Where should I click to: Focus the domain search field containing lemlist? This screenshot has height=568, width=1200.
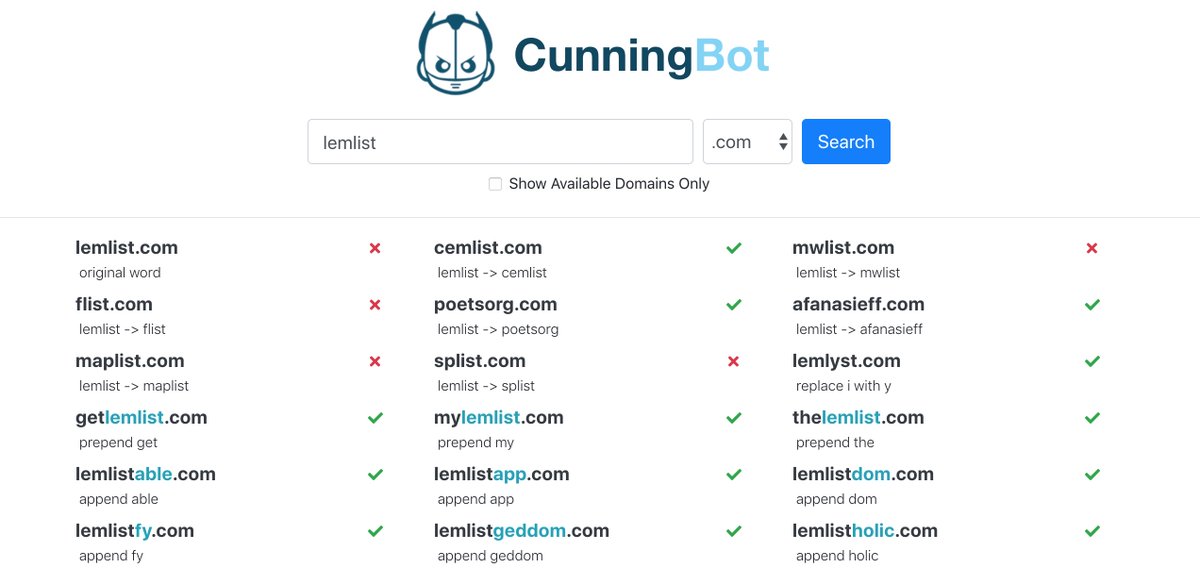(500, 142)
